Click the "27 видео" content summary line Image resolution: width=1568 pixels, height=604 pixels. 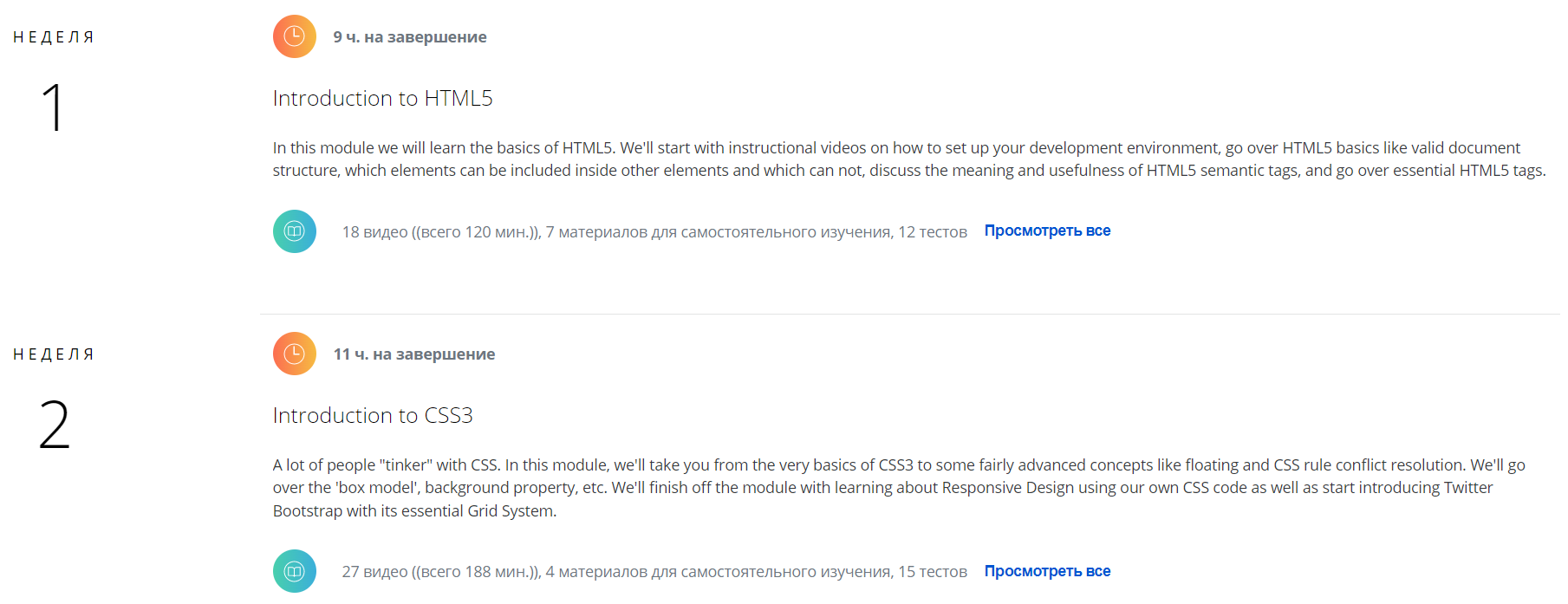(654, 572)
